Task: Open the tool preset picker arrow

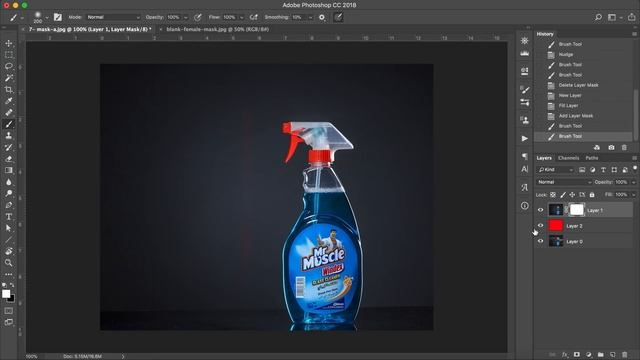Action: (x=22, y=18)
